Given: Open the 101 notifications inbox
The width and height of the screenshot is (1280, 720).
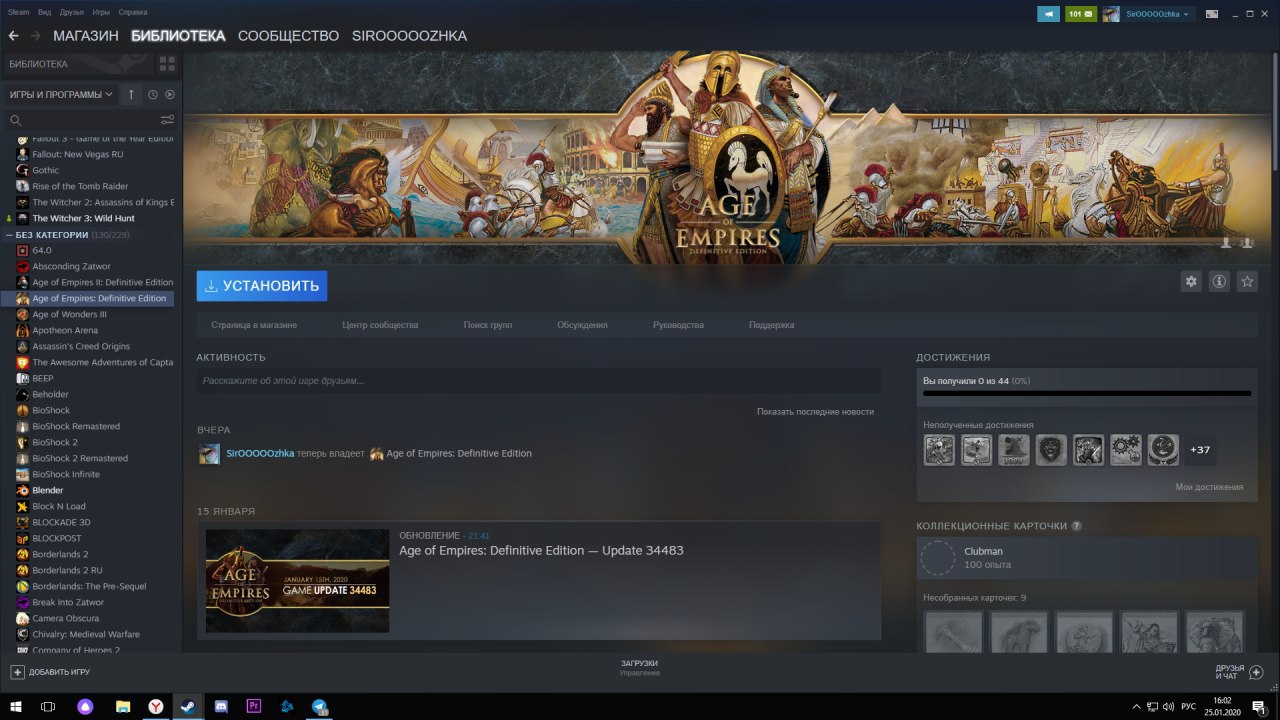Looking at the screenshot, I should [x=1081, y=14].
